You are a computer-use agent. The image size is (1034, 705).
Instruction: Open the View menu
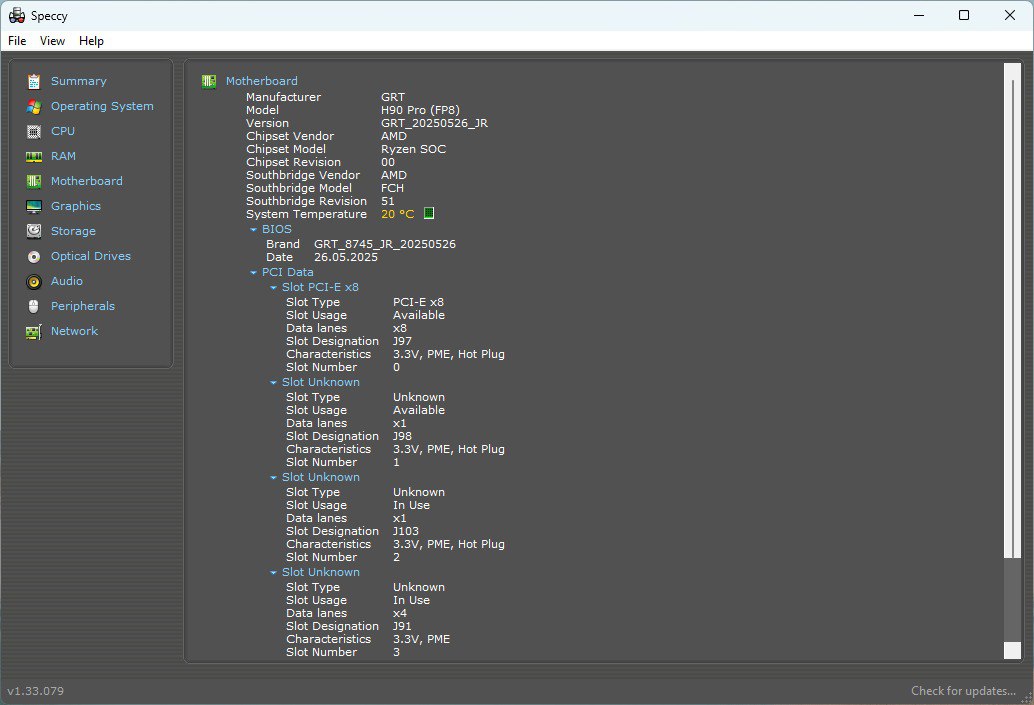coord(52,41)
